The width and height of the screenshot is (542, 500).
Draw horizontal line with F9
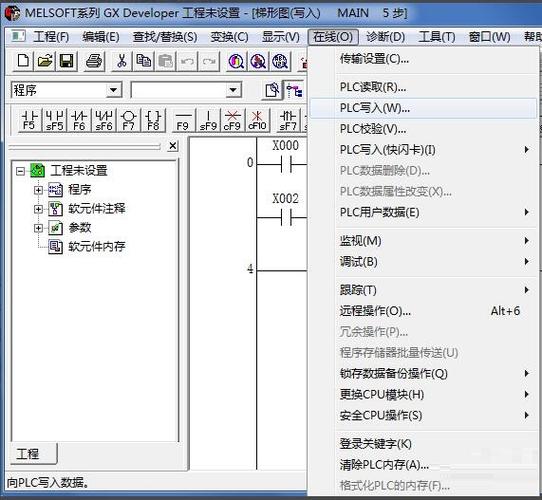[x=183, y=120]
